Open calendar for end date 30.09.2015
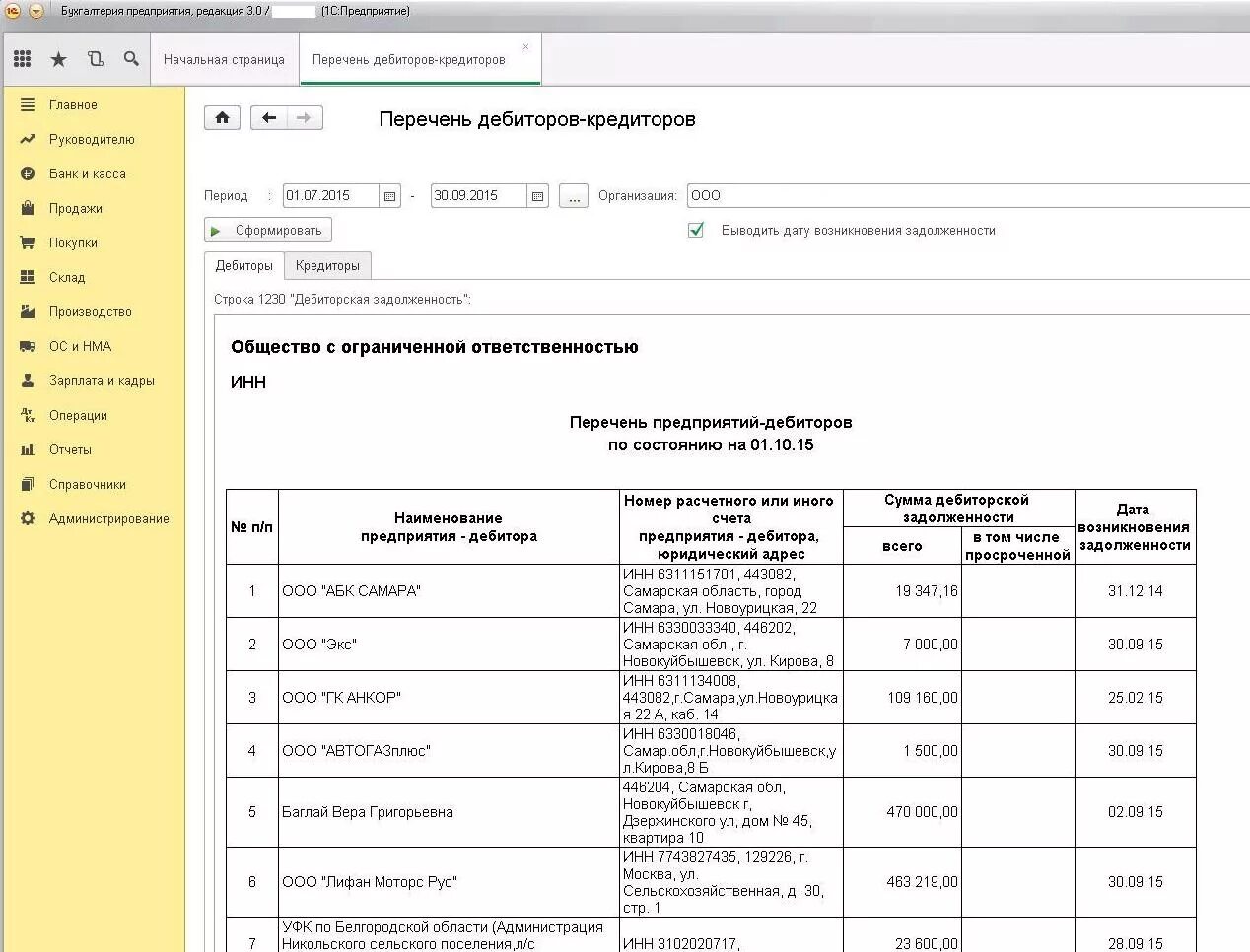 click(537, 196)
